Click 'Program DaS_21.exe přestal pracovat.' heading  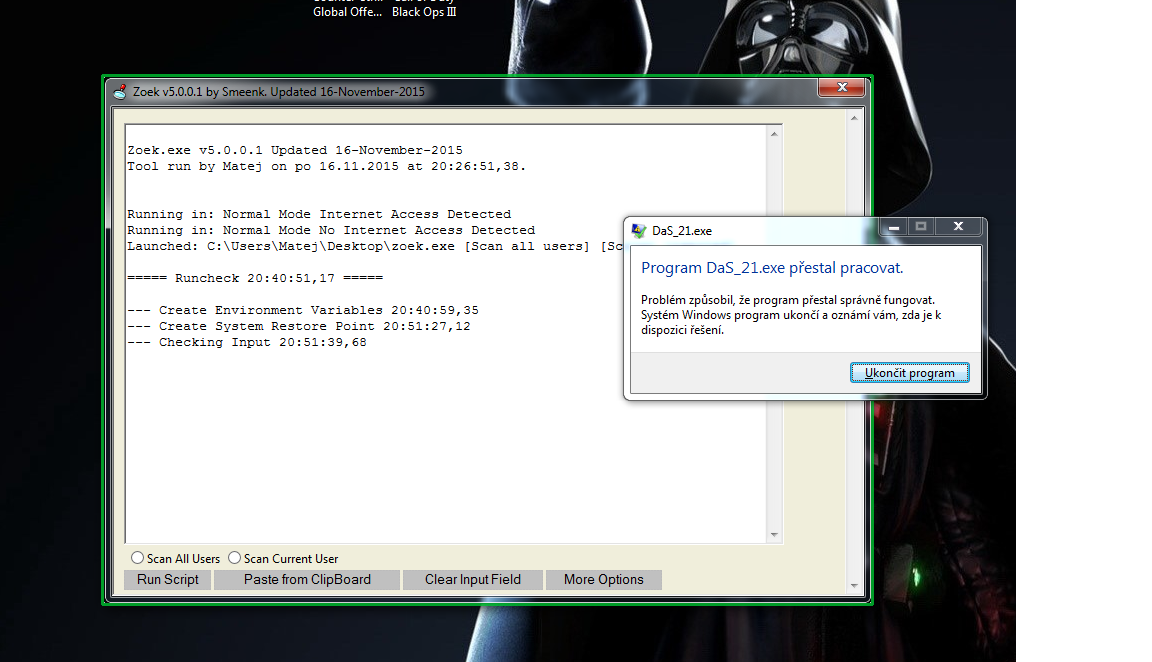point(772,267)
